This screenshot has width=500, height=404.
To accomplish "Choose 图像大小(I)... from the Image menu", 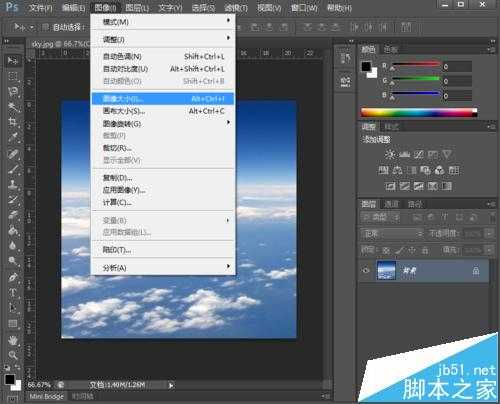I will pyautogui.click(x=163, y=99).
